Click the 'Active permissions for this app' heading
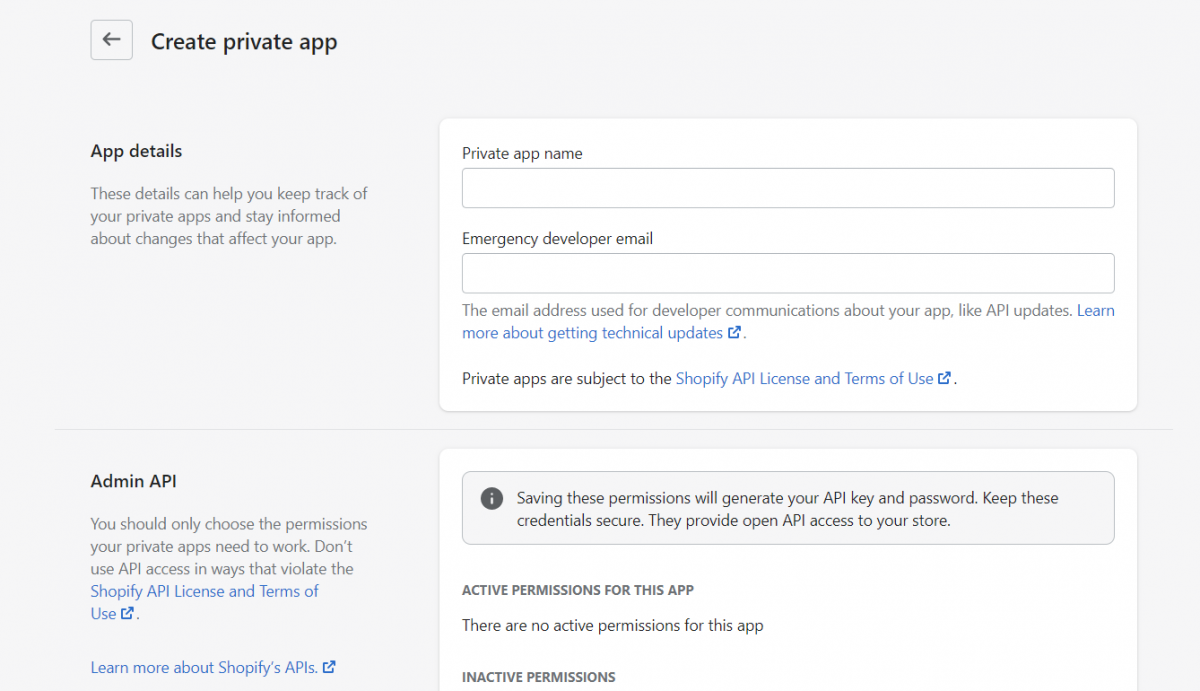Screen dimensions: 1200x691 pos(577,590)
